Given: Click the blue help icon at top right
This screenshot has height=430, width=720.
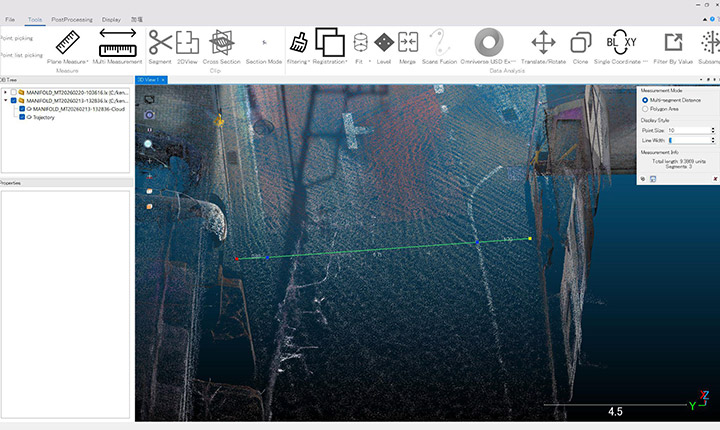Looking at the screenshot, I should [x=713, y=19].
